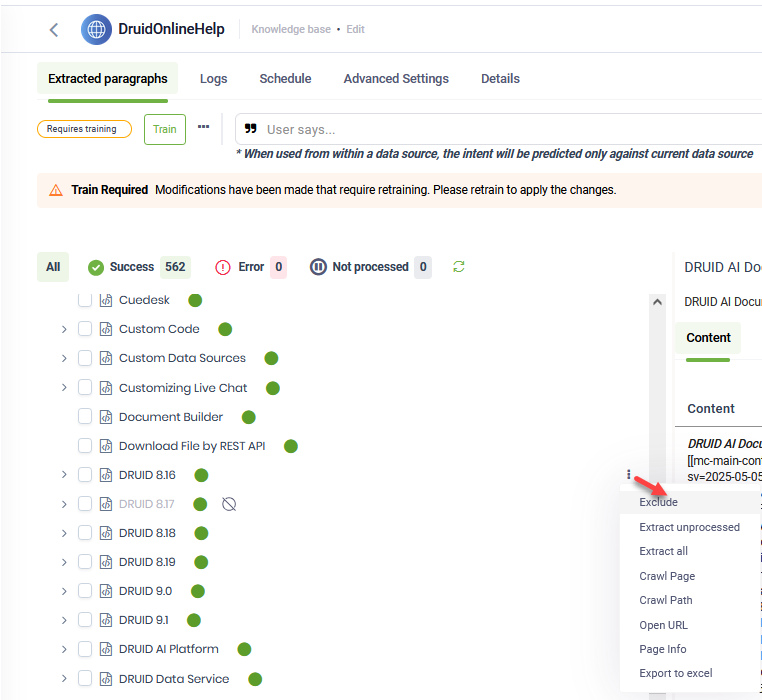Screen dimensions: 762x700
Task: Expand the DRUID 8.18 tree item
Action: (x=64, y=533)
